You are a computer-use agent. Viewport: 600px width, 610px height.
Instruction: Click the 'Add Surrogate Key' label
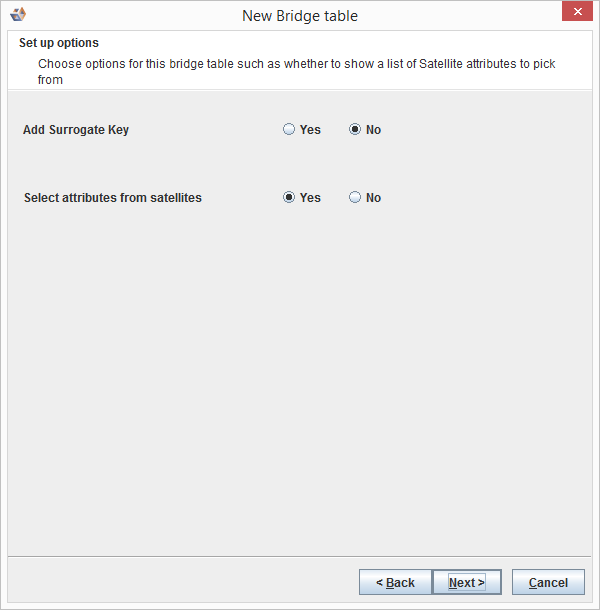76,130
